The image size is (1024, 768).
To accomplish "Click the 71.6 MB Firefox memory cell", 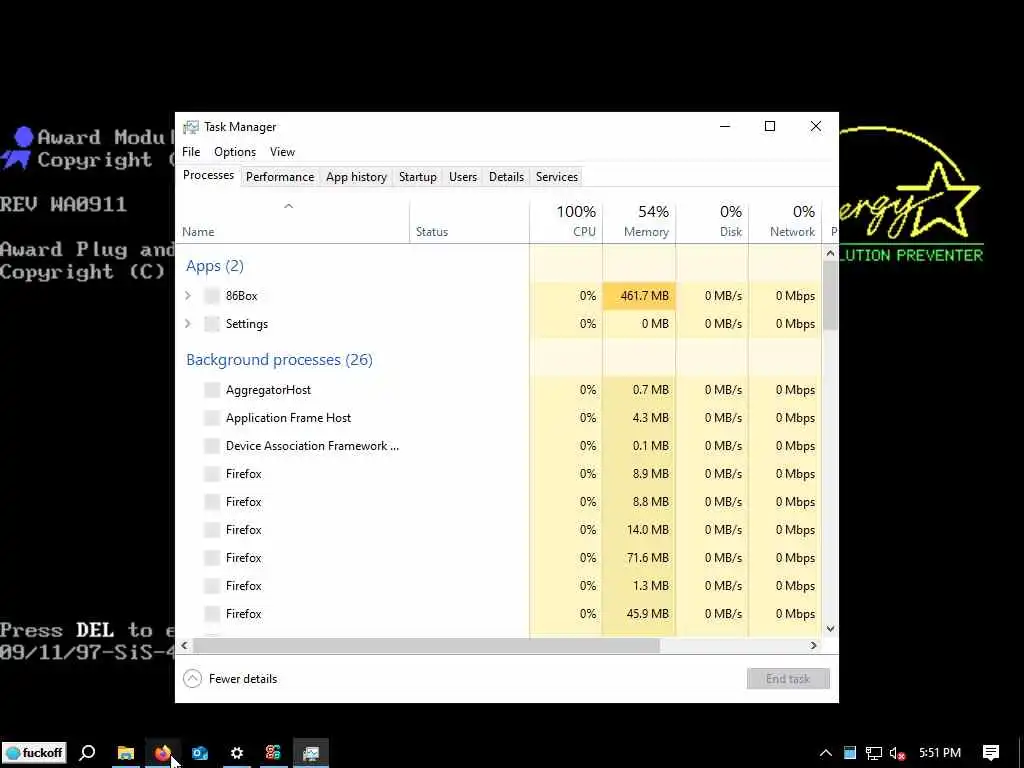I will click(x=639, y=558).
